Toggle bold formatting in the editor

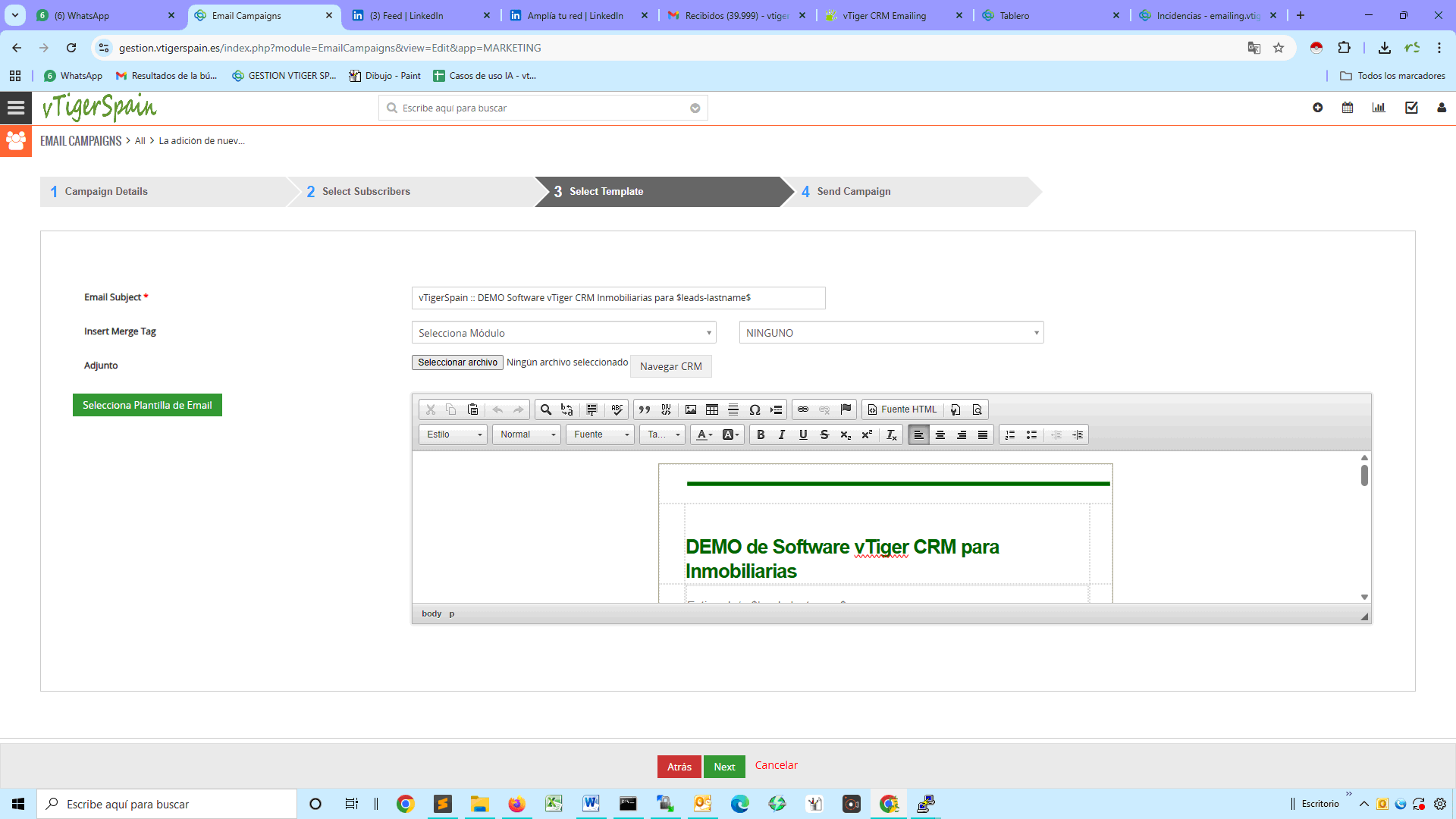tap(761, 435)
